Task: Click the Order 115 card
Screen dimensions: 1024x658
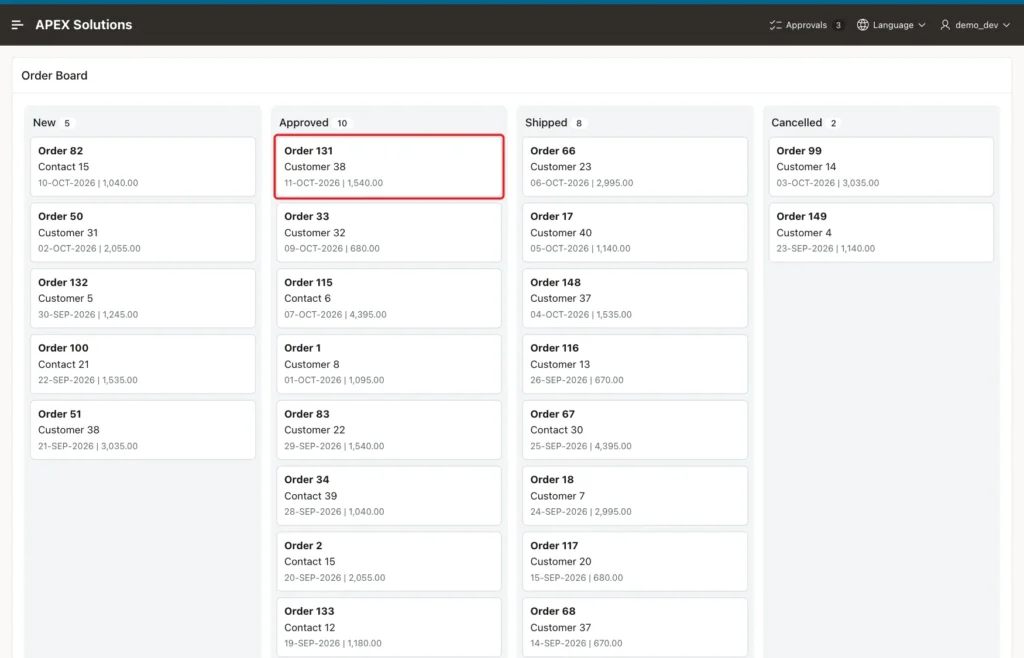Action: (389, 298)
